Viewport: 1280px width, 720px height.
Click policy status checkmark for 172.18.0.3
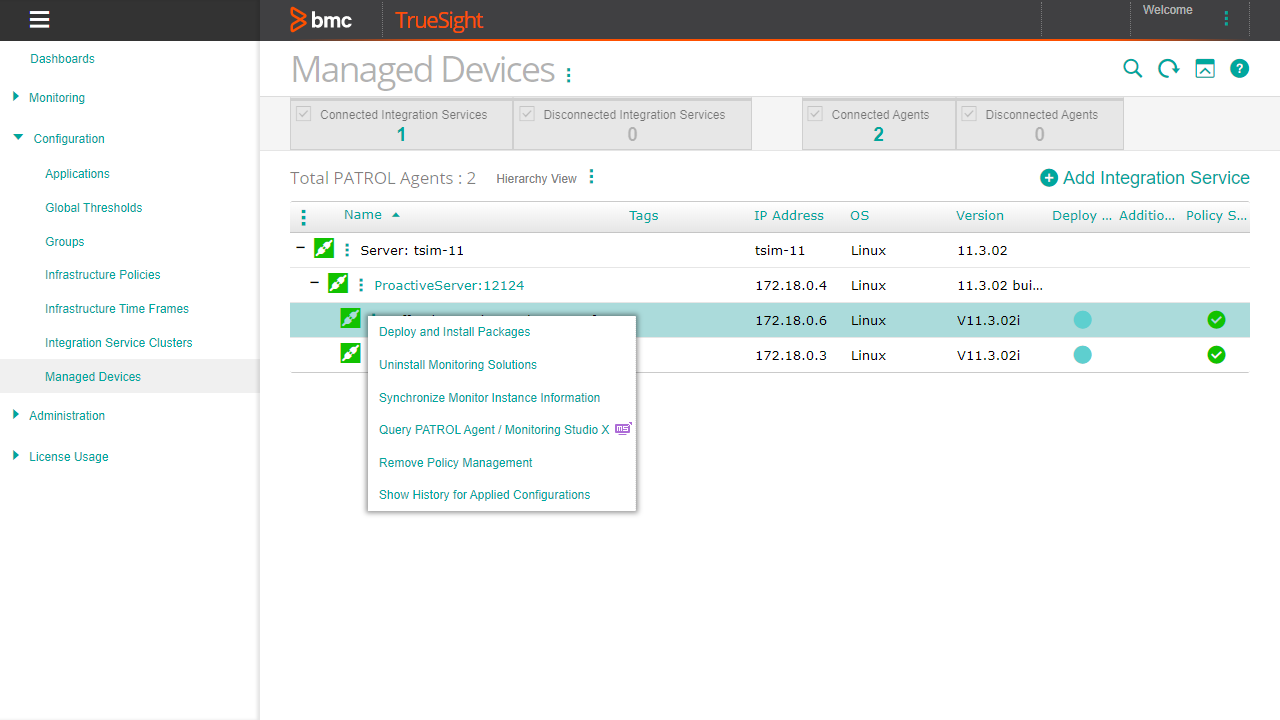1216,354
